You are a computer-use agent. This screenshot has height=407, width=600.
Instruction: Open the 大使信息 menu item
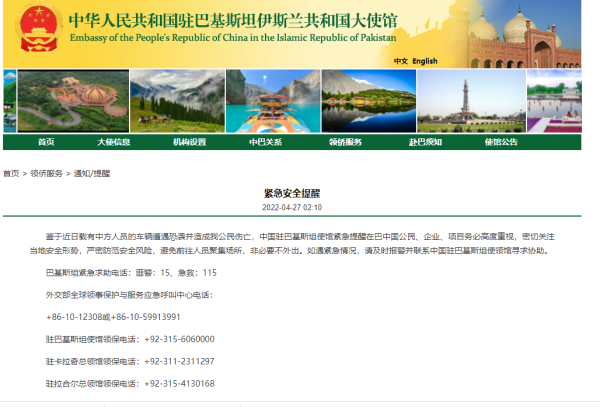point(113,142)
